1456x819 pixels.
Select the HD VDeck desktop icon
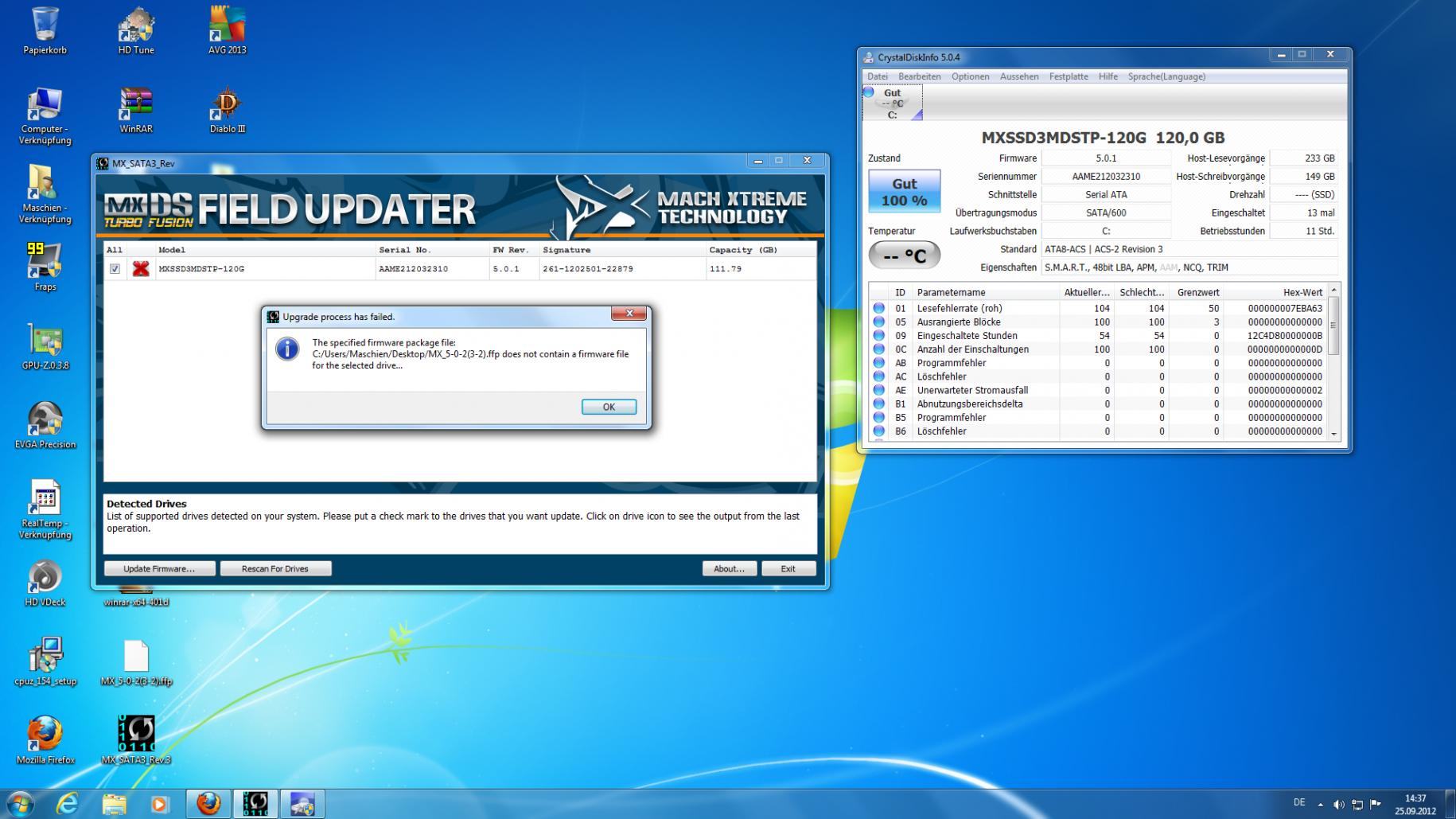point(45,583)
